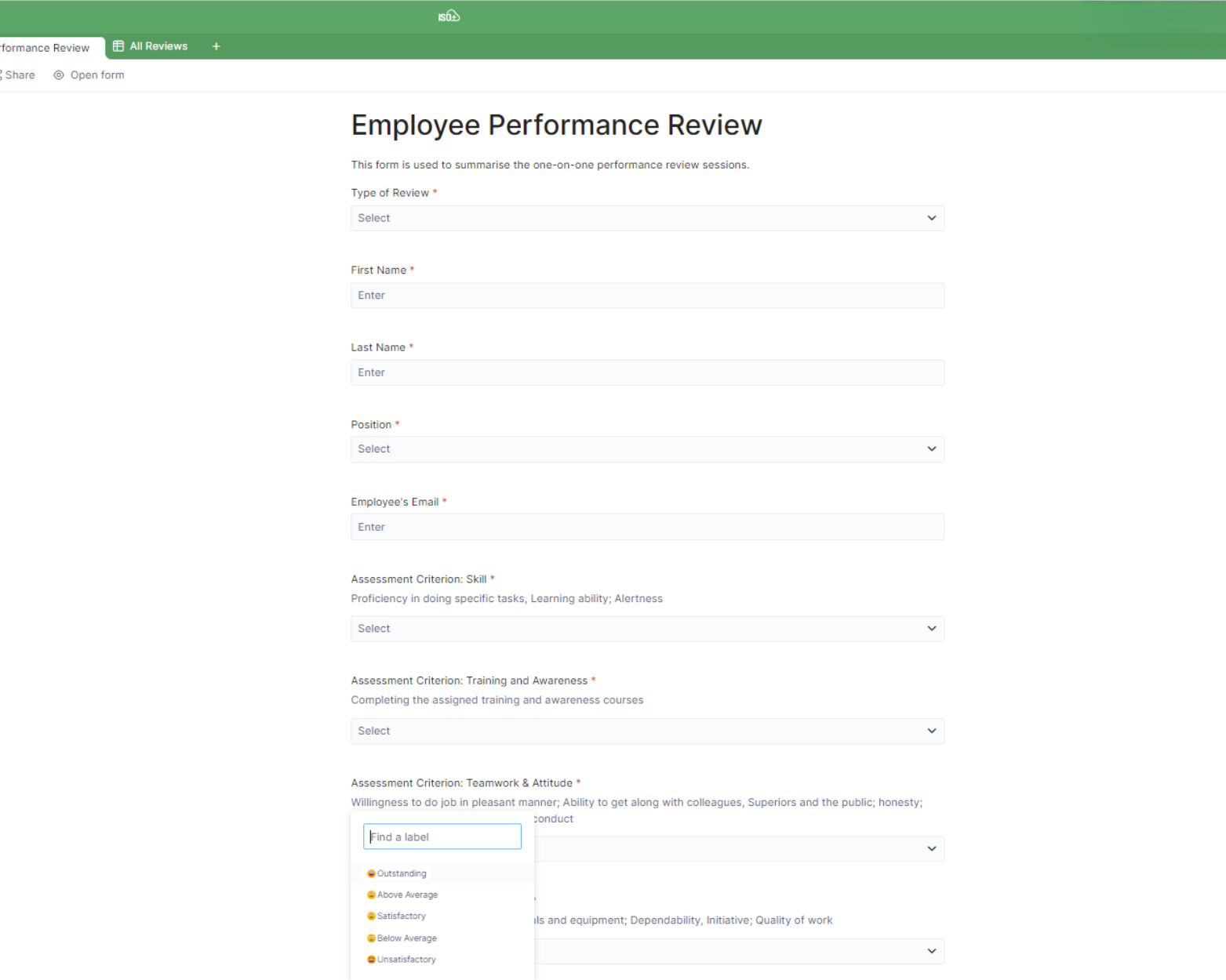
Task: Click the Share button
Action: coord(19,75)
